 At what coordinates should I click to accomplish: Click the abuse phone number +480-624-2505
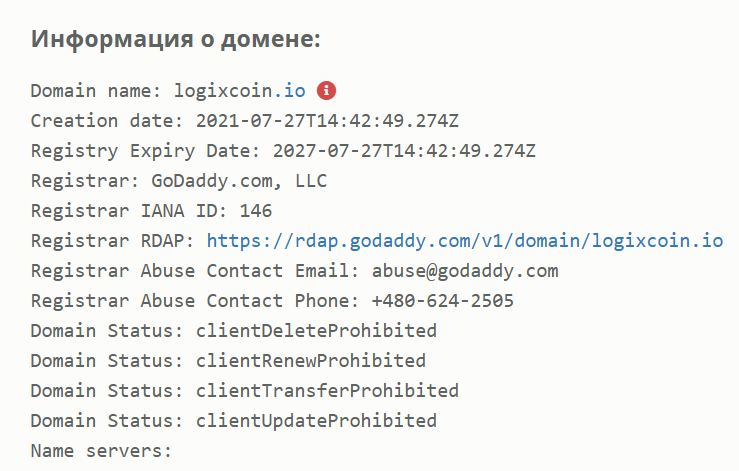tap(443, 301)
